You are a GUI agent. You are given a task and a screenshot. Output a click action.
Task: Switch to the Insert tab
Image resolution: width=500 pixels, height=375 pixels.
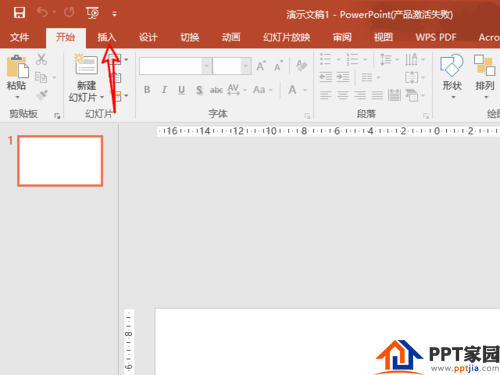[107, 37]
